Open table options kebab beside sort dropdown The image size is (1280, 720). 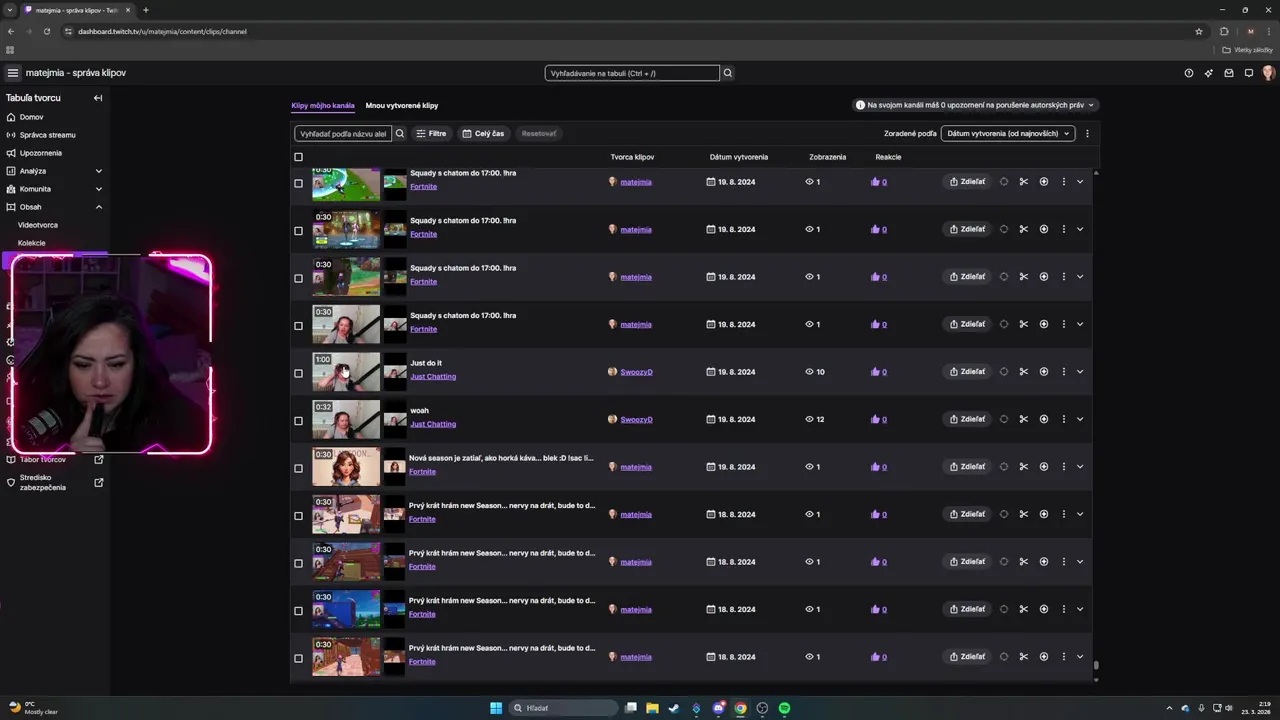point(1087,133)
